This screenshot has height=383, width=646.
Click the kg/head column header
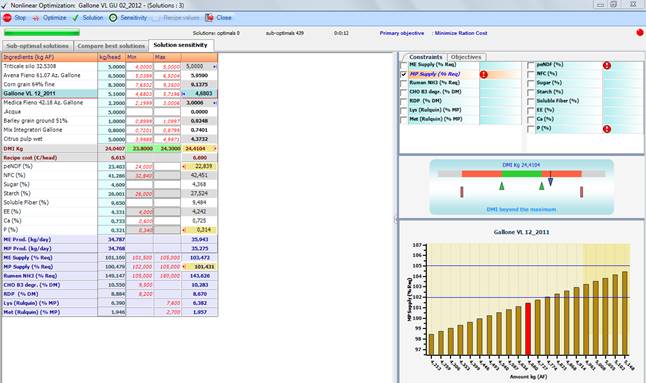pos(112,57)
